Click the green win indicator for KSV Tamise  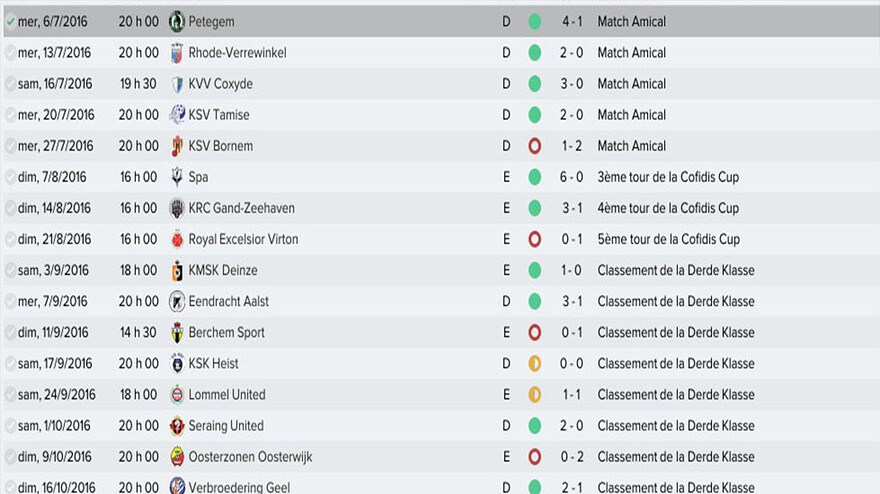(x=535, y=115)
